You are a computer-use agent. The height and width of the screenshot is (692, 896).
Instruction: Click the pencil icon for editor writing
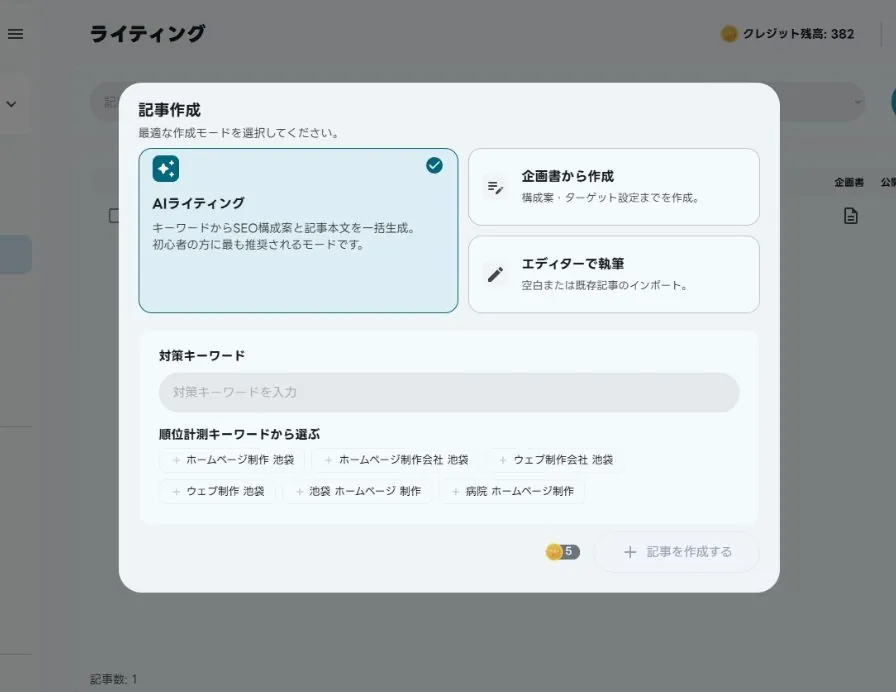click(x=495, y=274)
